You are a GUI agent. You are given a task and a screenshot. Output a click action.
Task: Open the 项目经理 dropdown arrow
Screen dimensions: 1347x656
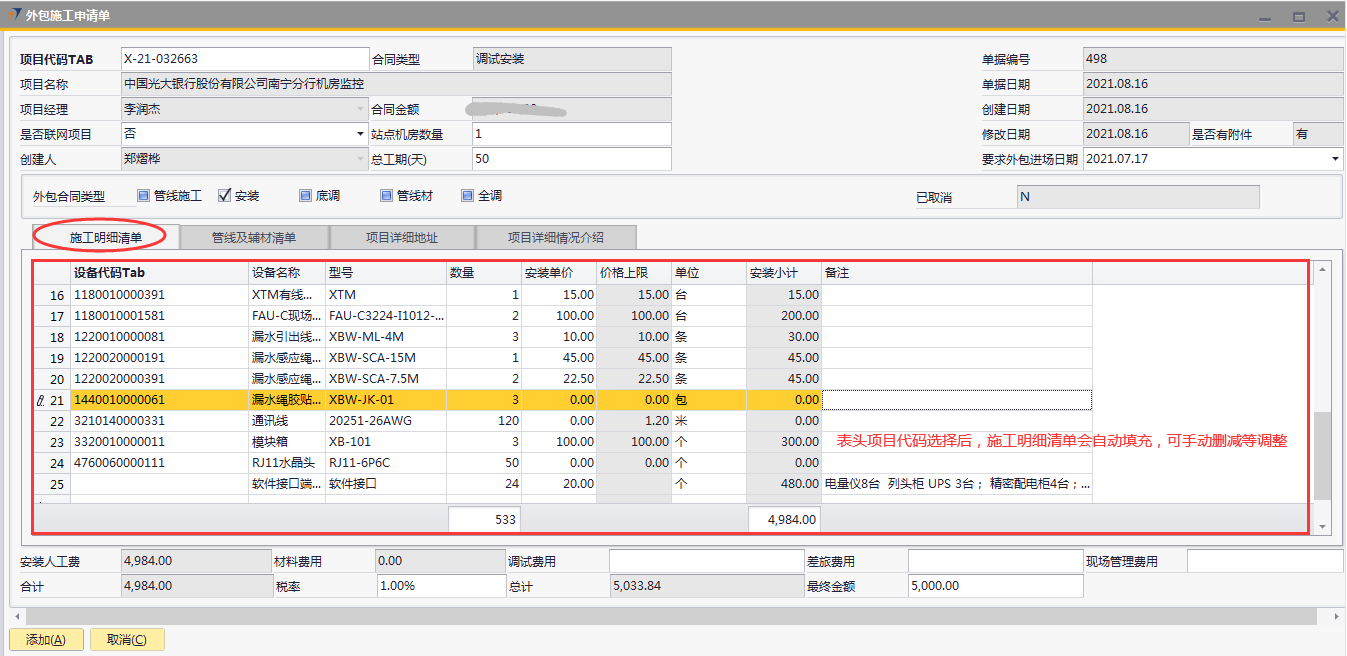360,109
